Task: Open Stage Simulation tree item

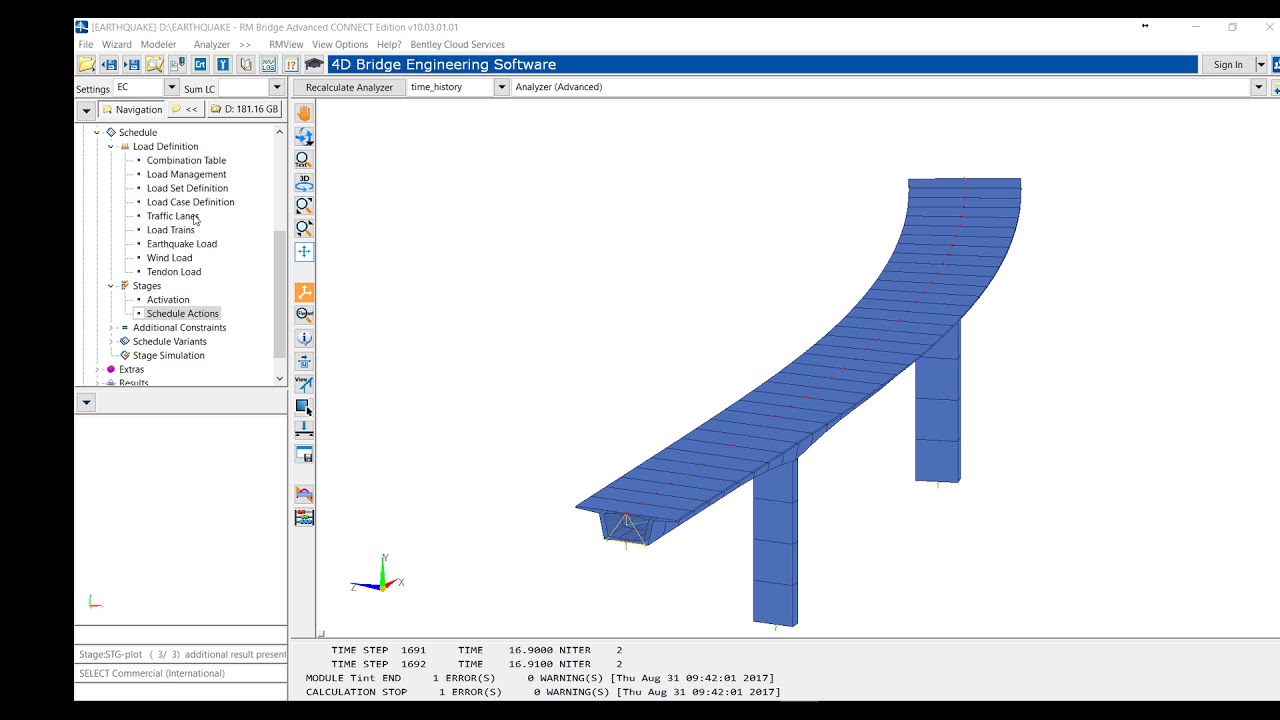Action: coord(168,356)
